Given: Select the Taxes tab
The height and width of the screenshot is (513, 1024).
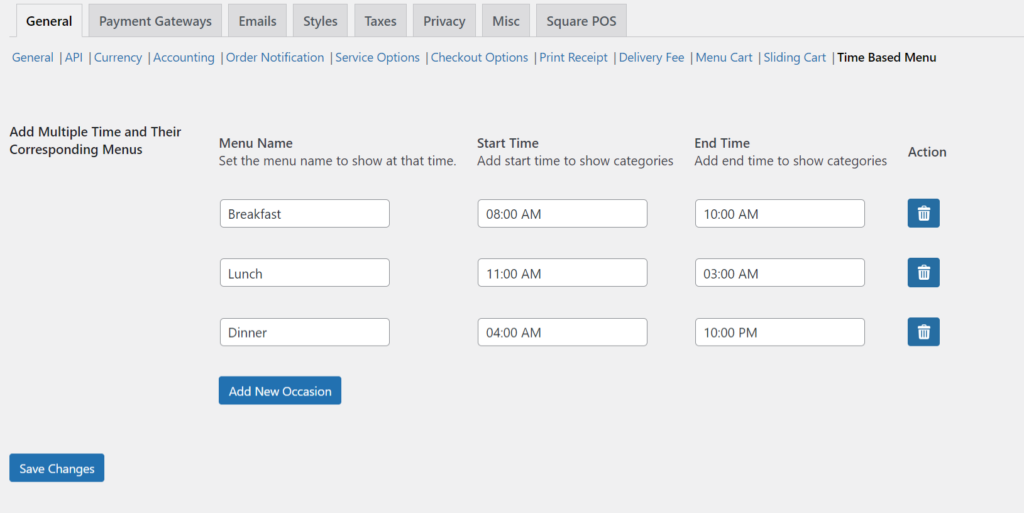Looking at the screenshot, I should [x=380, y=21].
